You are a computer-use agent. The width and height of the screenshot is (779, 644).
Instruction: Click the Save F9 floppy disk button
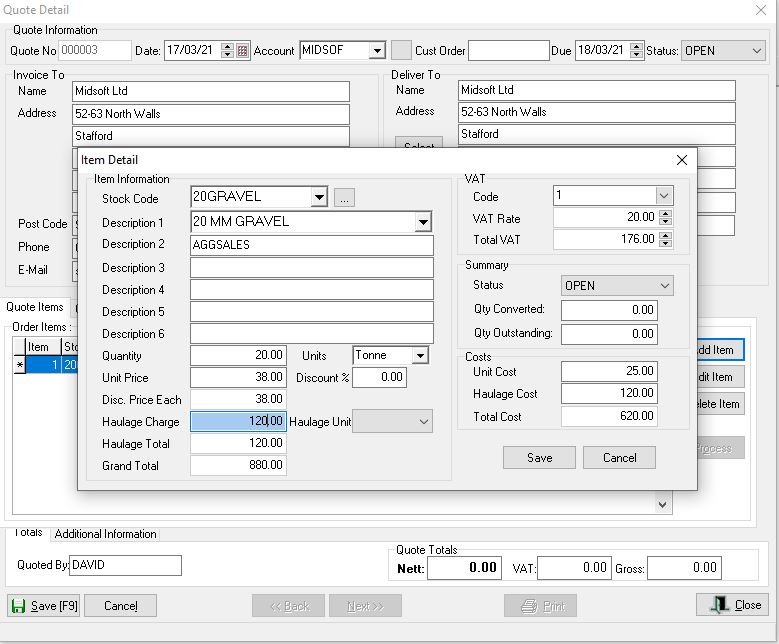pos(44,606)
